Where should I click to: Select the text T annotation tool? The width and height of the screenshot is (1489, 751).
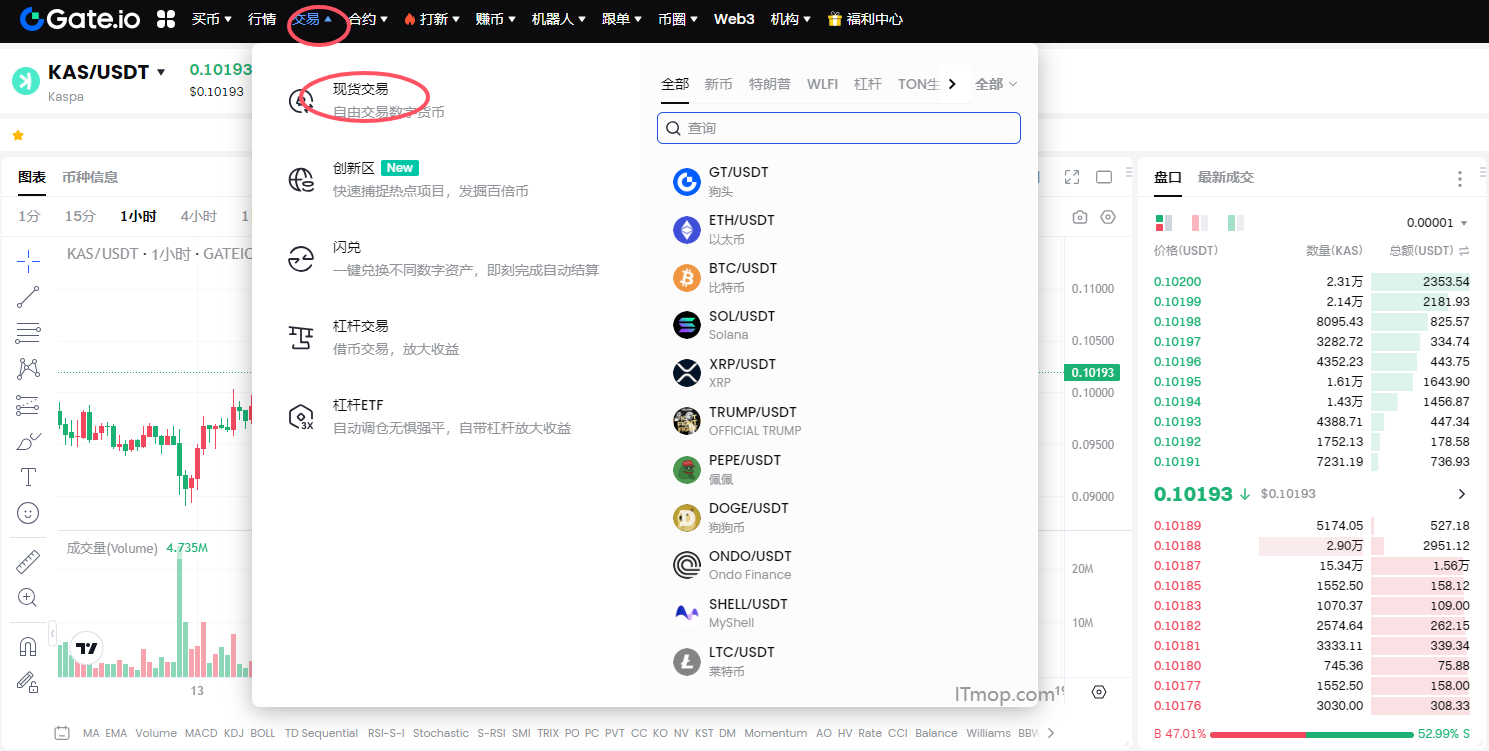[x=28, y=477]
